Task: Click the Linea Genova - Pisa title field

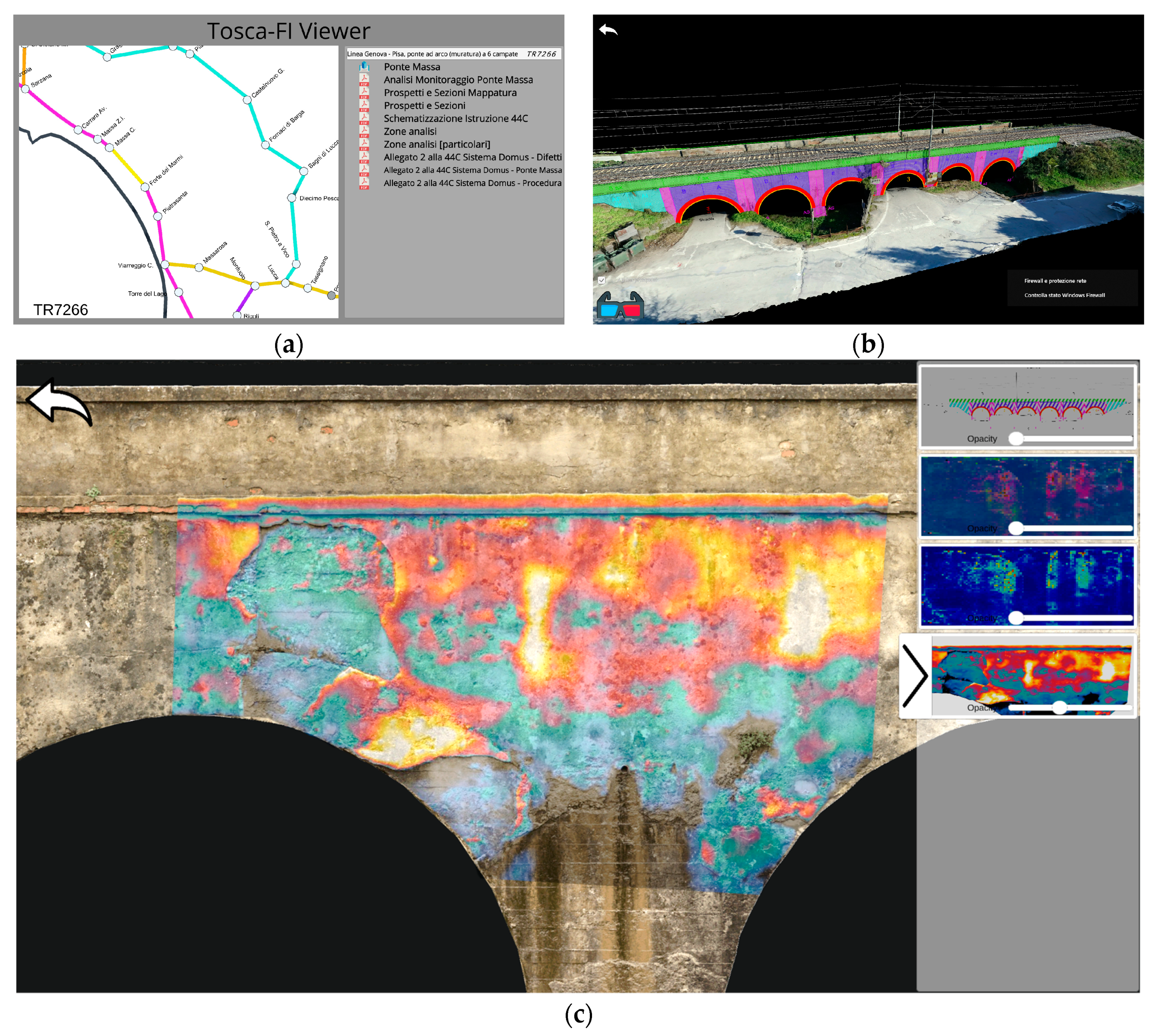Action: click(x=453, y=54)
